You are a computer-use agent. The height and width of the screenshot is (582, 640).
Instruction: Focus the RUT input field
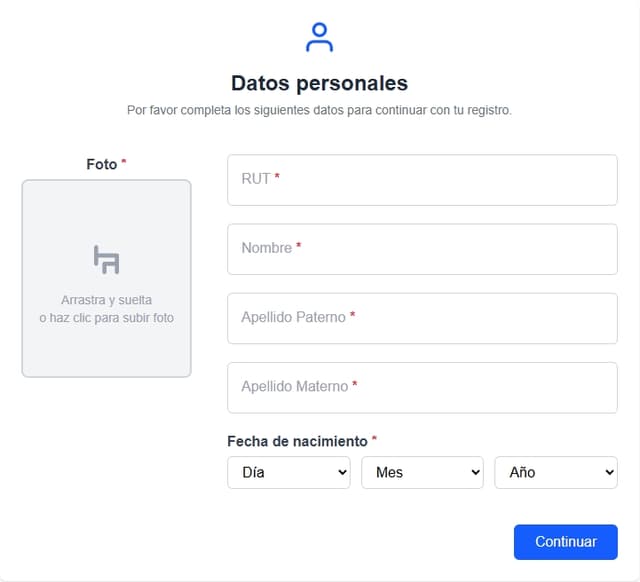pos(422,179)
